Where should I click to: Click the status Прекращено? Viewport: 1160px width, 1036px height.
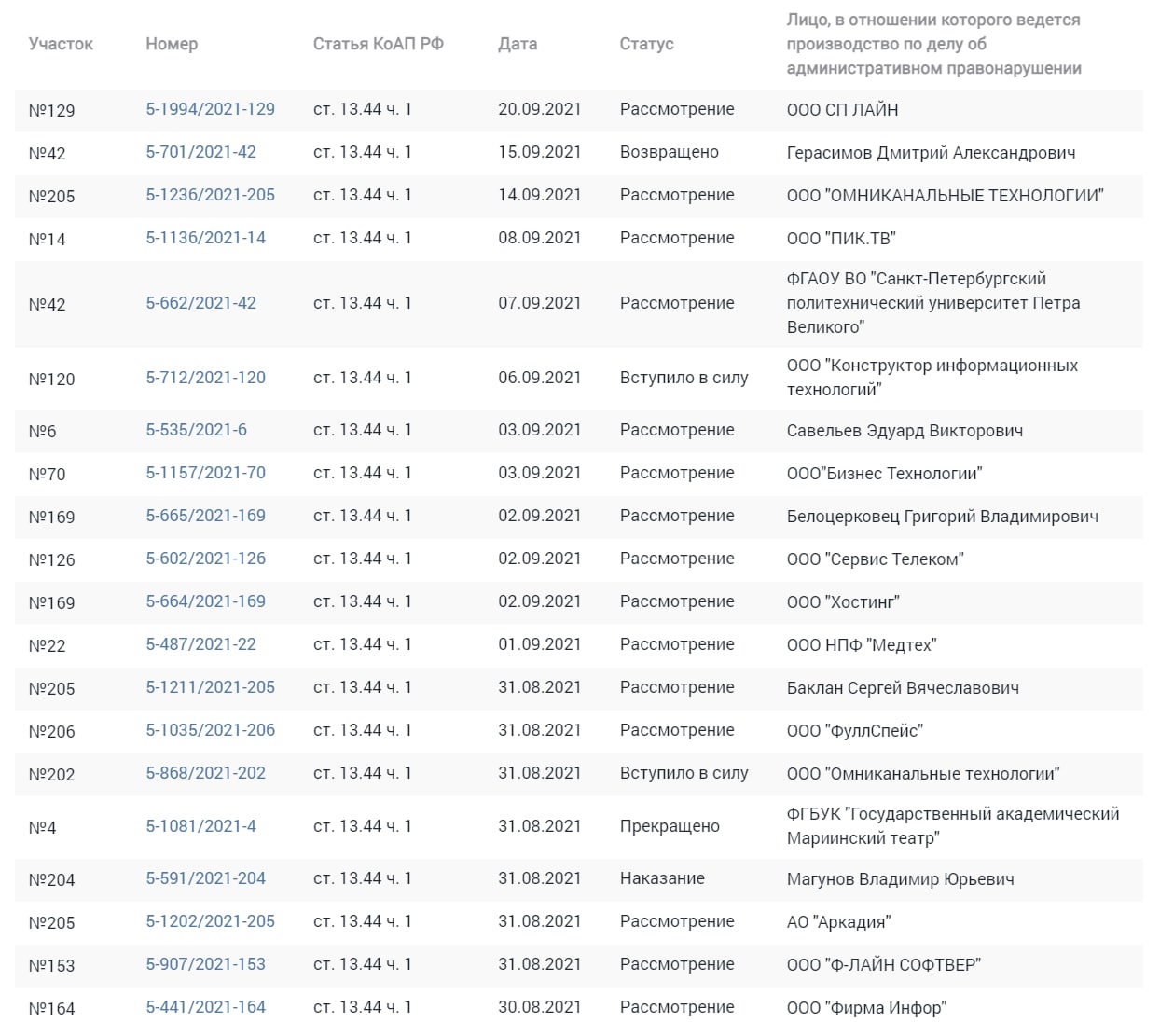[670, 826]
